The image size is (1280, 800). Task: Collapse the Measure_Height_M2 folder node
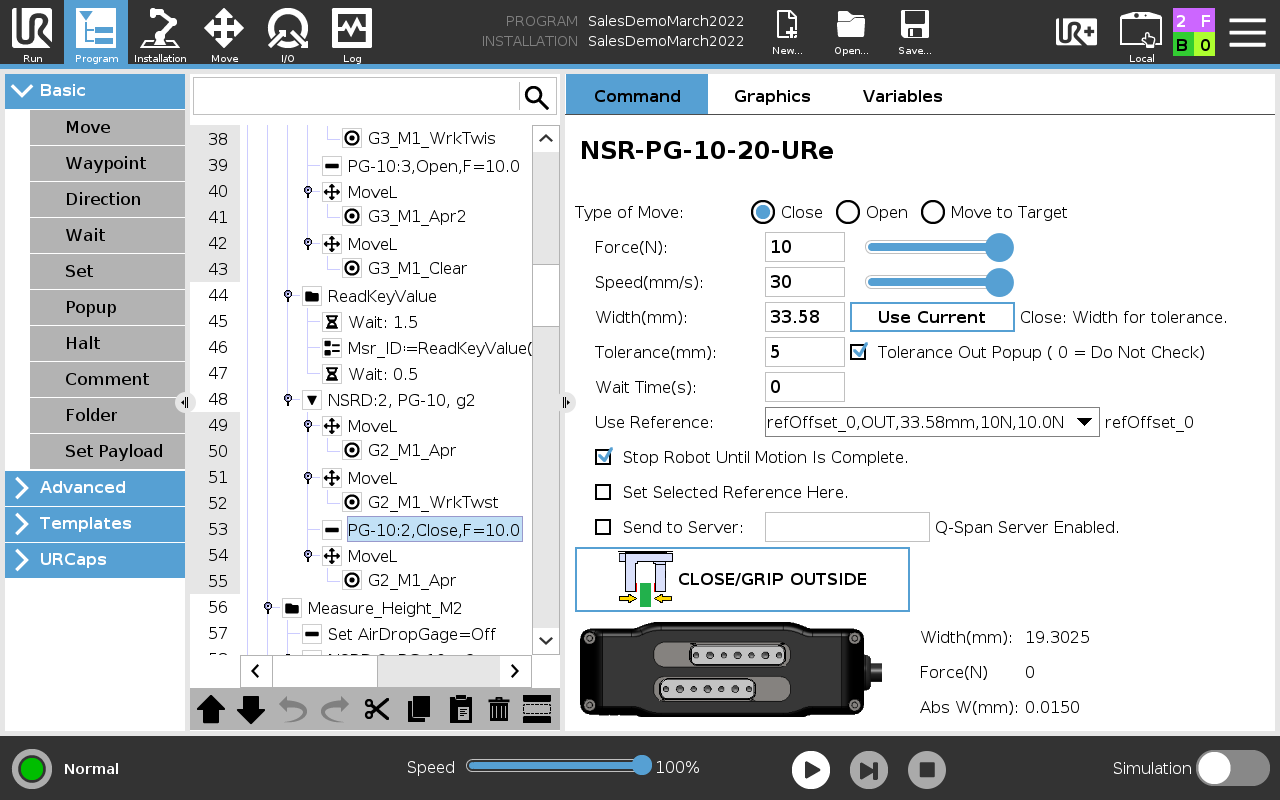pyautogui.click(x=268, y=608)
